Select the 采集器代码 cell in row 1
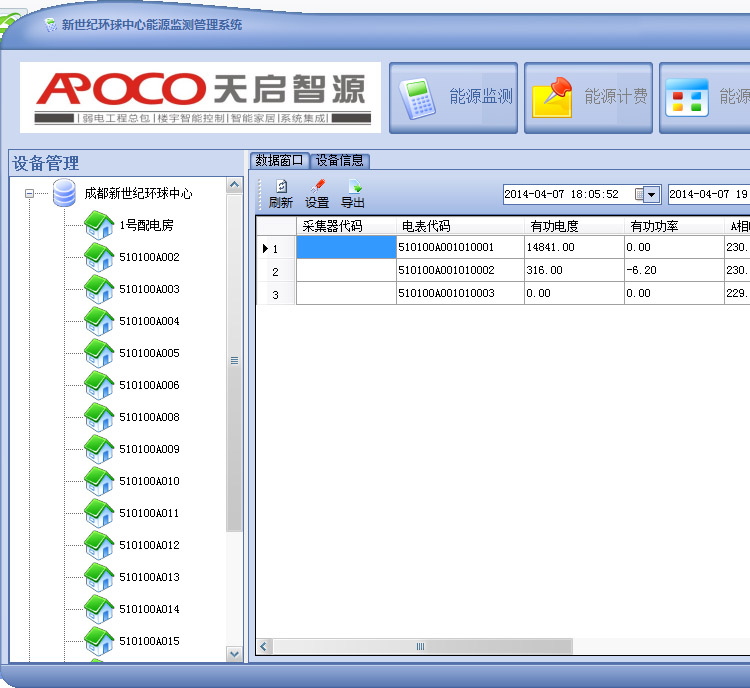750x688 pixels. coord(346,247)
